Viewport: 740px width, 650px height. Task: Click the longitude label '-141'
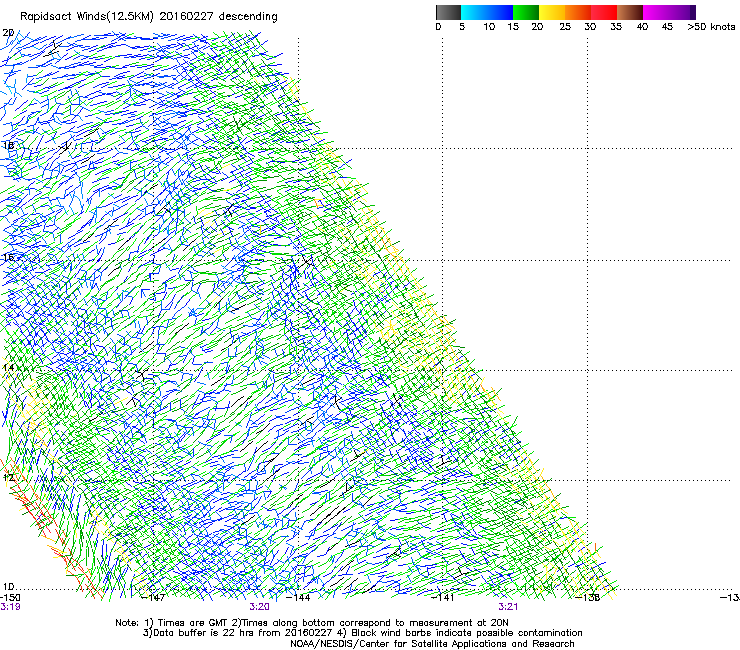coord(443,597)
